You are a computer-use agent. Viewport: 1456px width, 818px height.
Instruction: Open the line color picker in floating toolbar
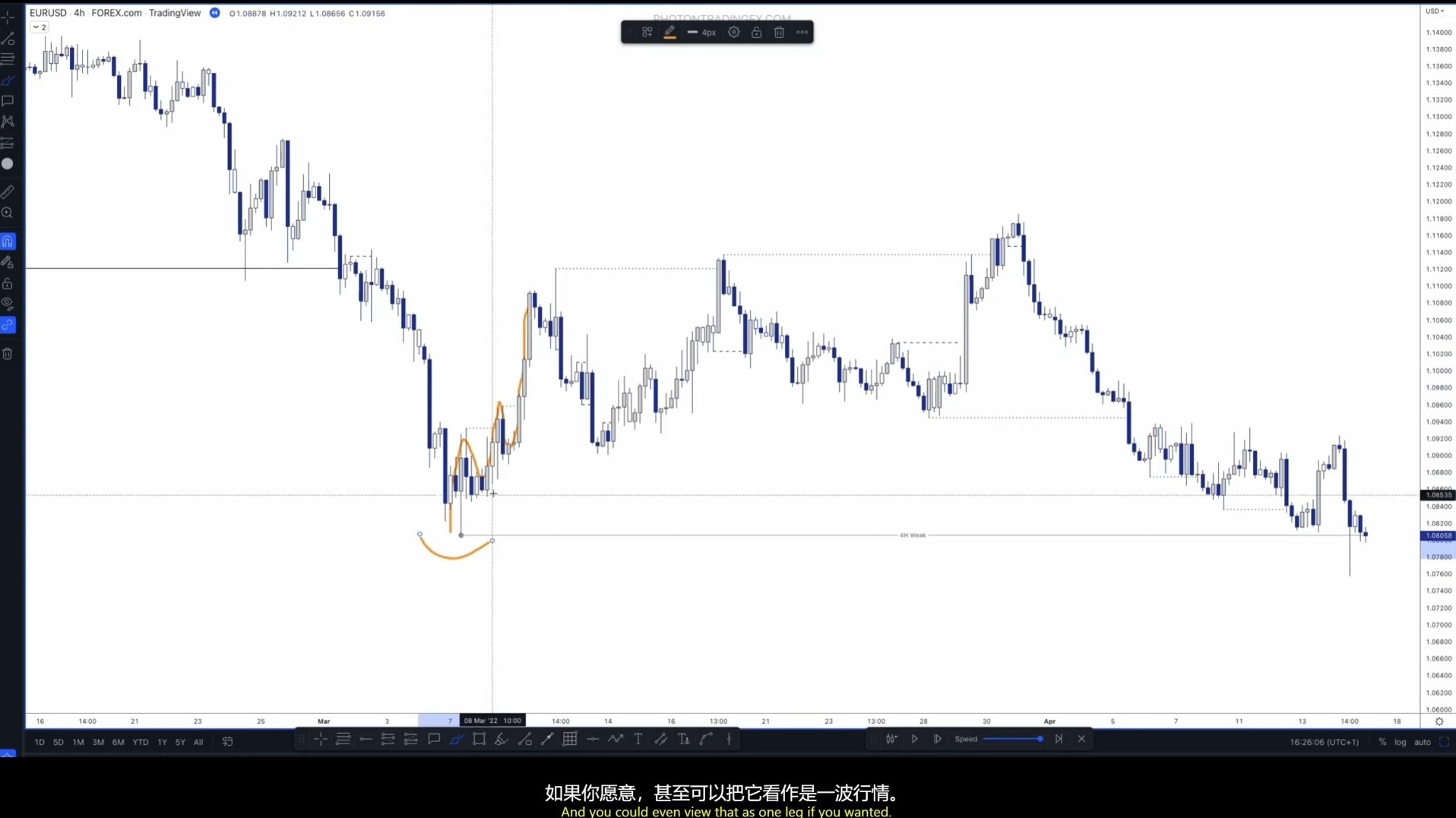[x=669, y=33]
